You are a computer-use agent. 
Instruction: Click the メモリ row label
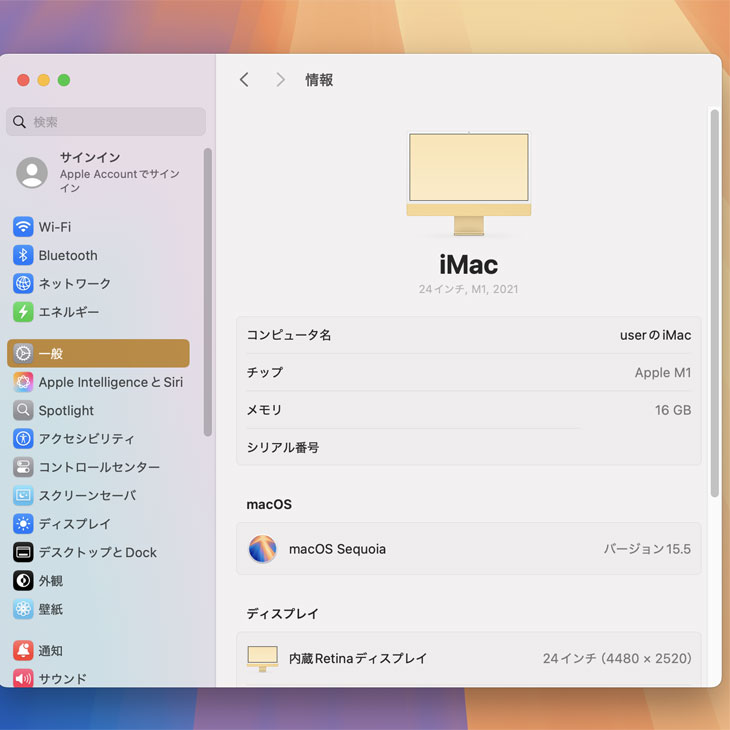pos(264,410)
